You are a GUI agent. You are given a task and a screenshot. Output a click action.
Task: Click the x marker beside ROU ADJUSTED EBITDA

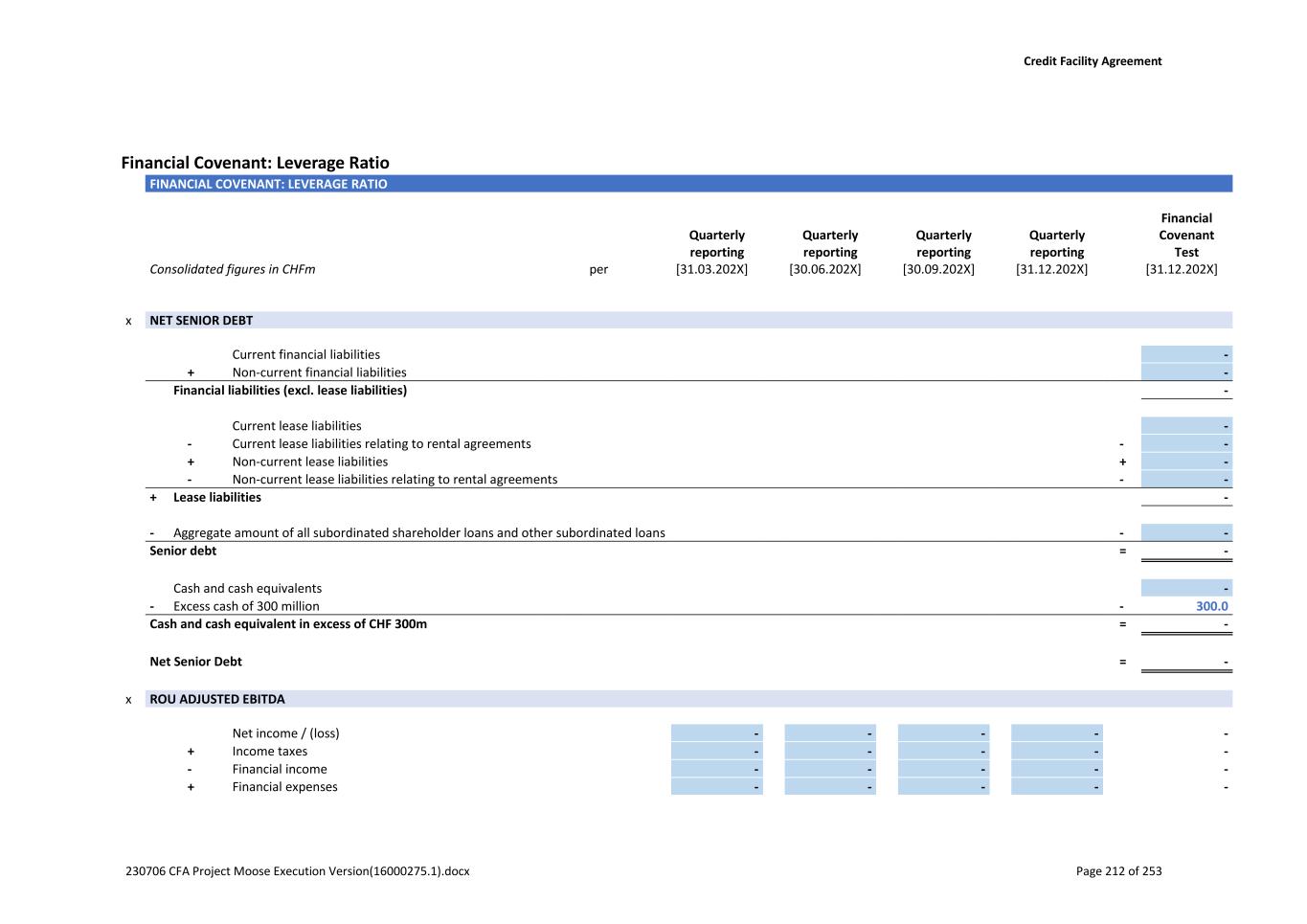point(128,700)
